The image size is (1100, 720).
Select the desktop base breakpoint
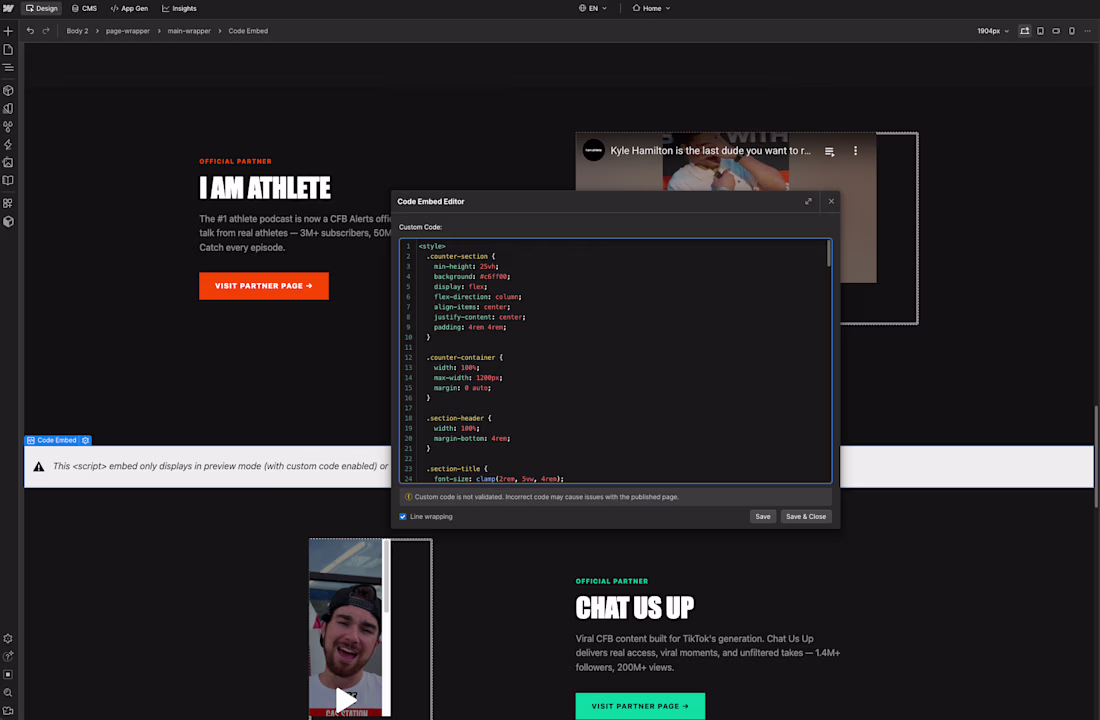pos(1025,31)
